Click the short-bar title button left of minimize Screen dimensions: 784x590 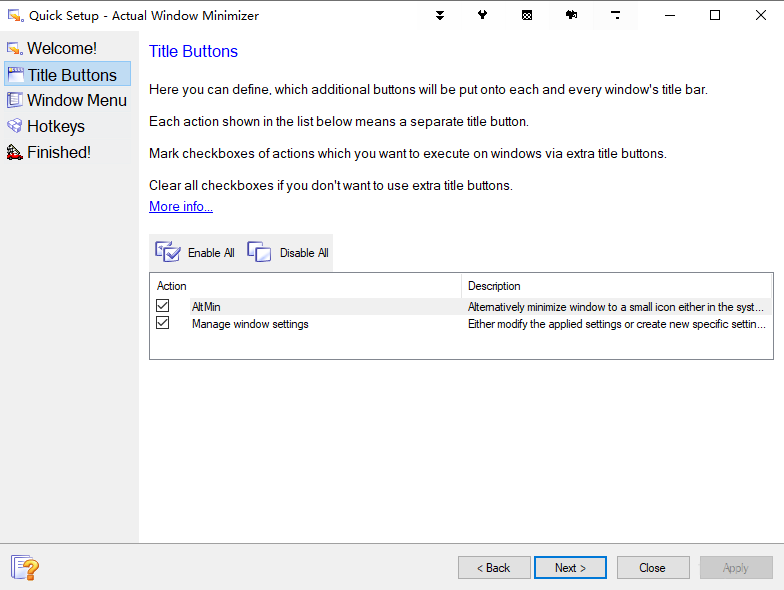[615, 15]
